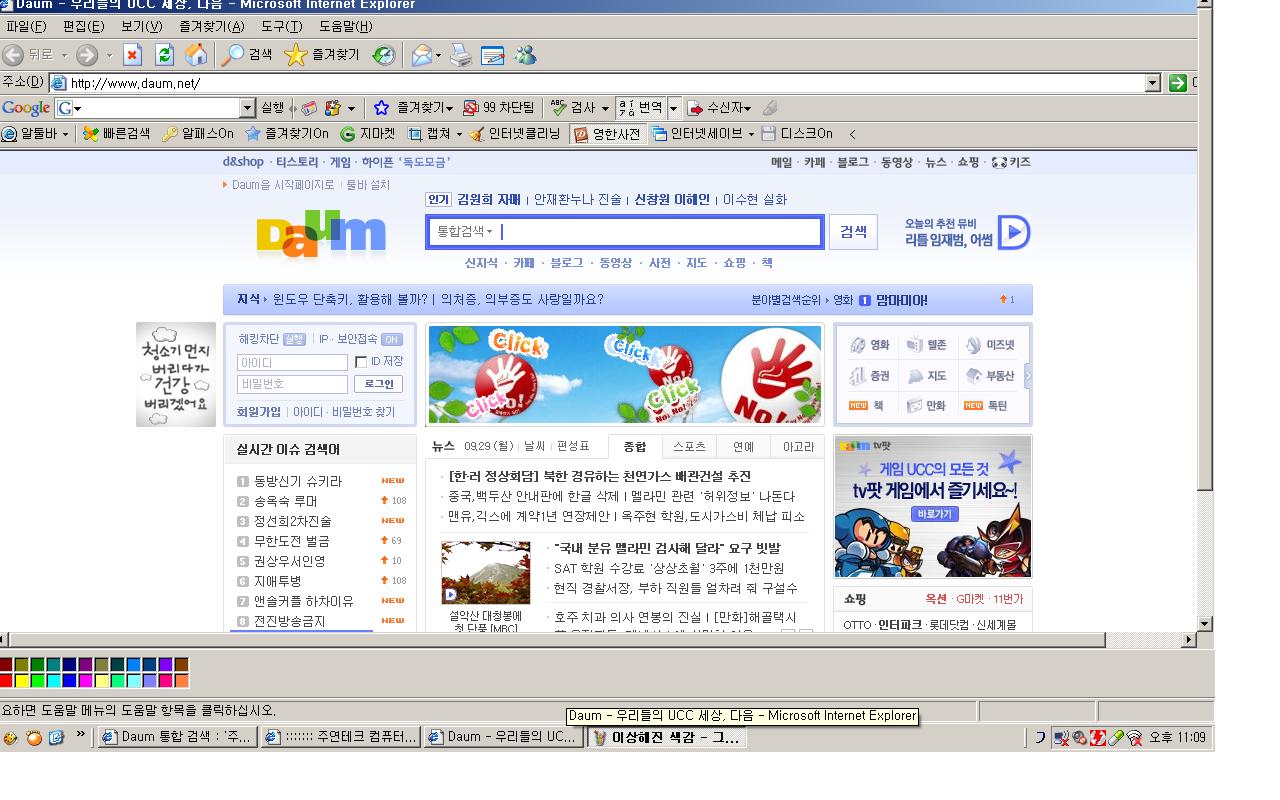Click the 인터넷클리닝 broom icon
Image resolution: width=1280 pixels, height=800 pixels.
477,133
